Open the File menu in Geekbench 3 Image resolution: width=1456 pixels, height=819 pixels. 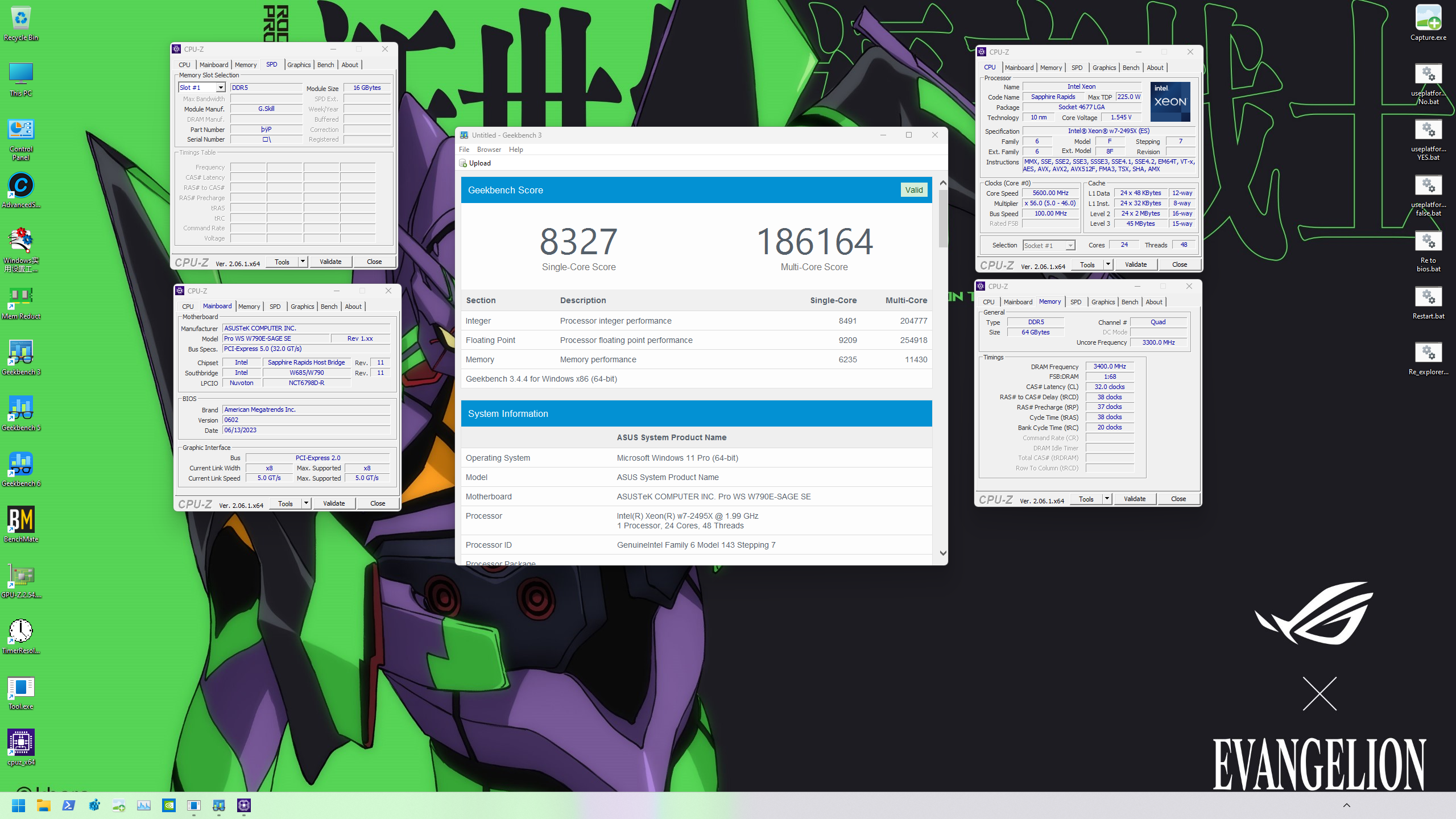[464, 150]
